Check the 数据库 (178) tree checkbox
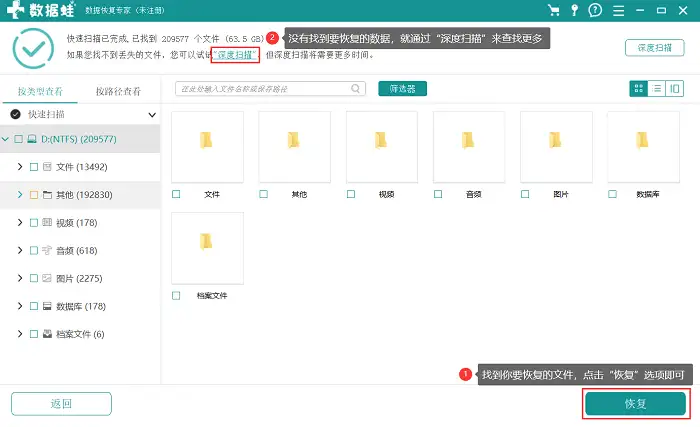This screenshot has height=427, width=700. tap(33, 306)
